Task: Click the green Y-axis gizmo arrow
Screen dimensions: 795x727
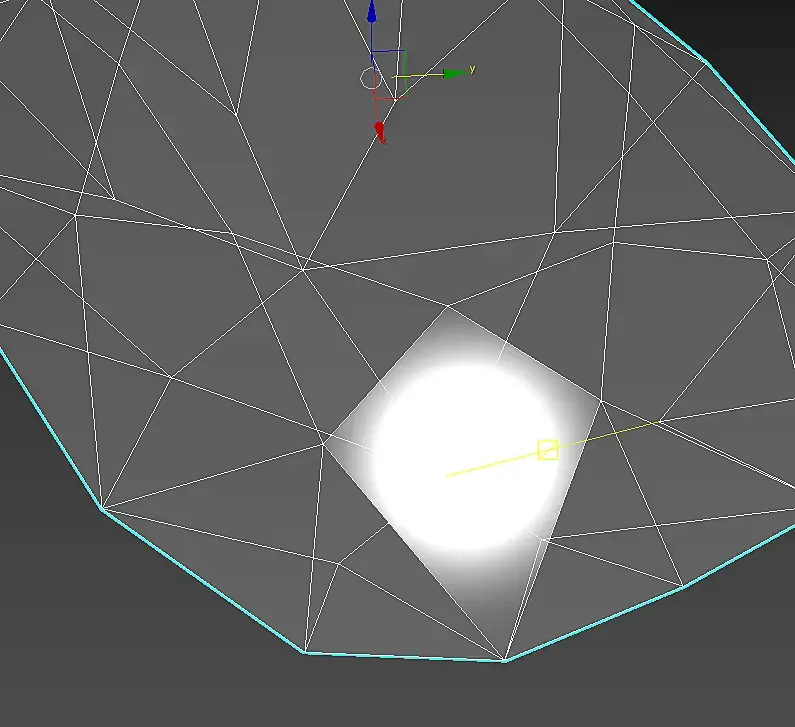Action: (x=456, y=74)
